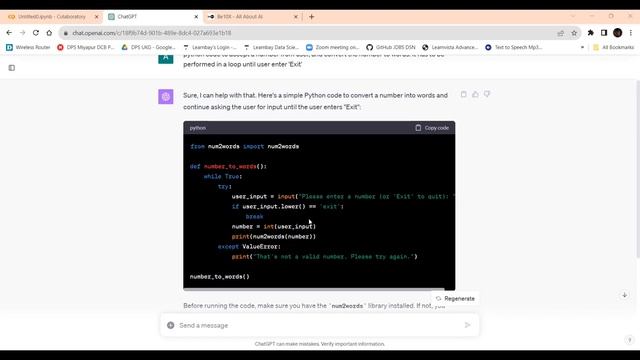Open Learnbay Data Science bookmark

click(x=271, y=47)
